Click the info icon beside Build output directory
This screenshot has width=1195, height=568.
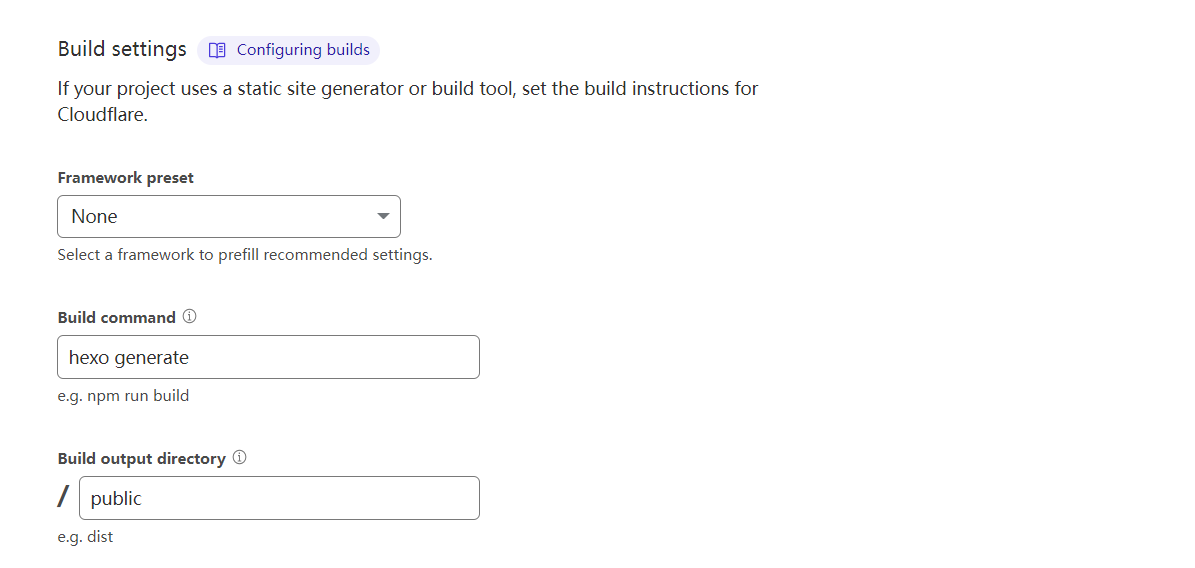pyautogui.click(x=240, y=458)
